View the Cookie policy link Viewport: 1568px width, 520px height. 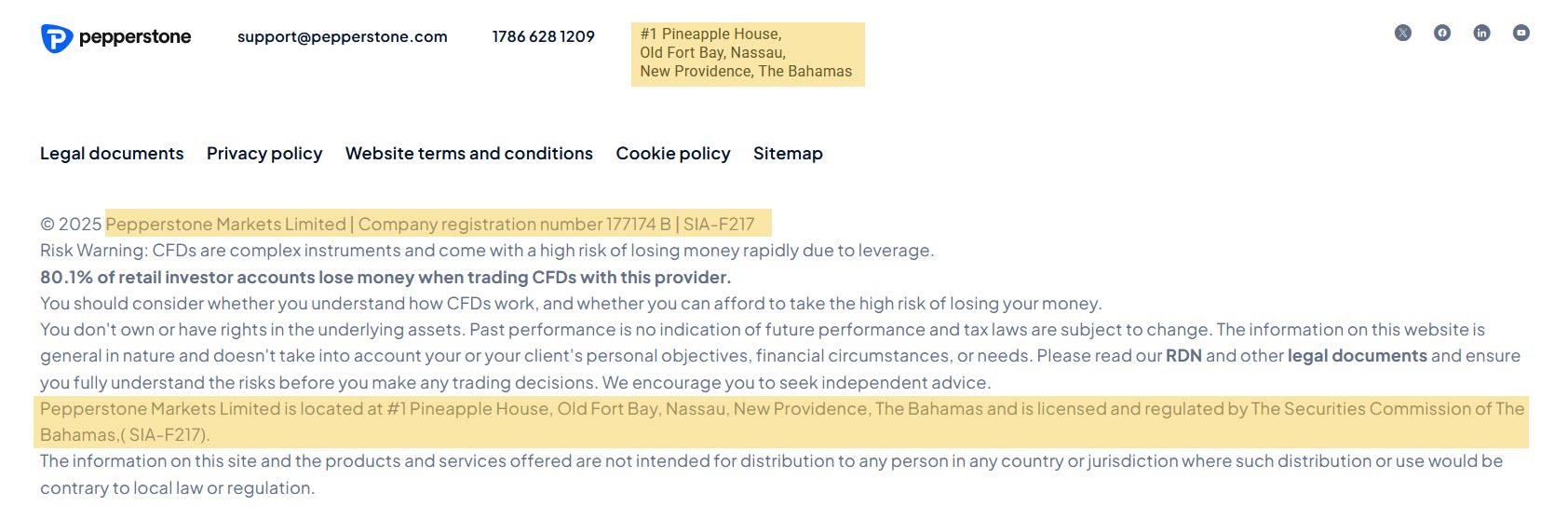(x=672, y=154)
